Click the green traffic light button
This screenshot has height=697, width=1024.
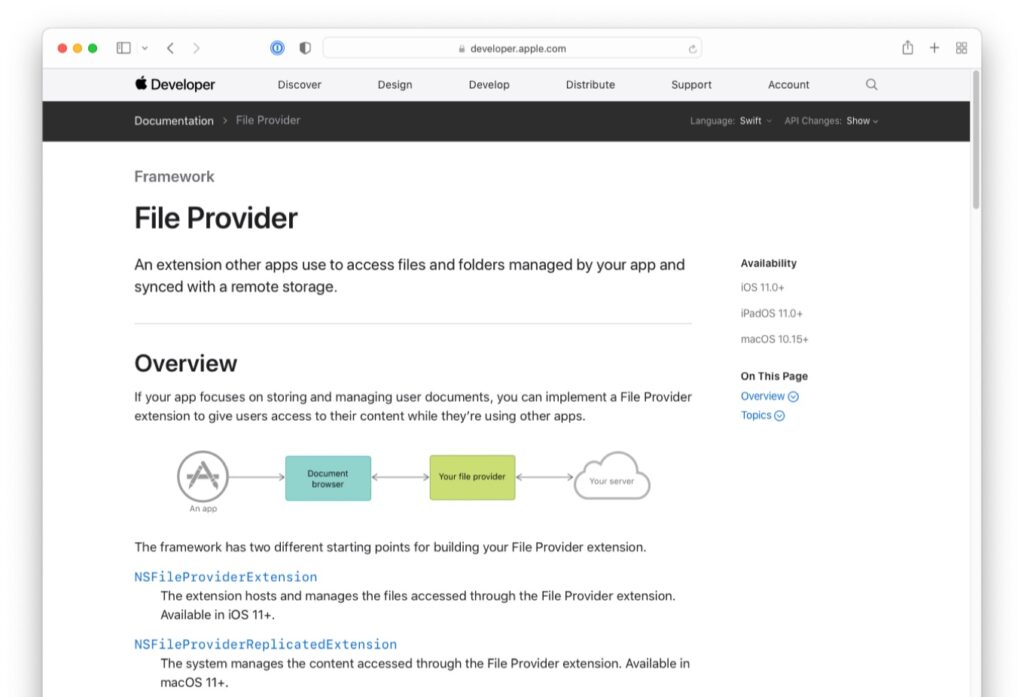[91, 47]
